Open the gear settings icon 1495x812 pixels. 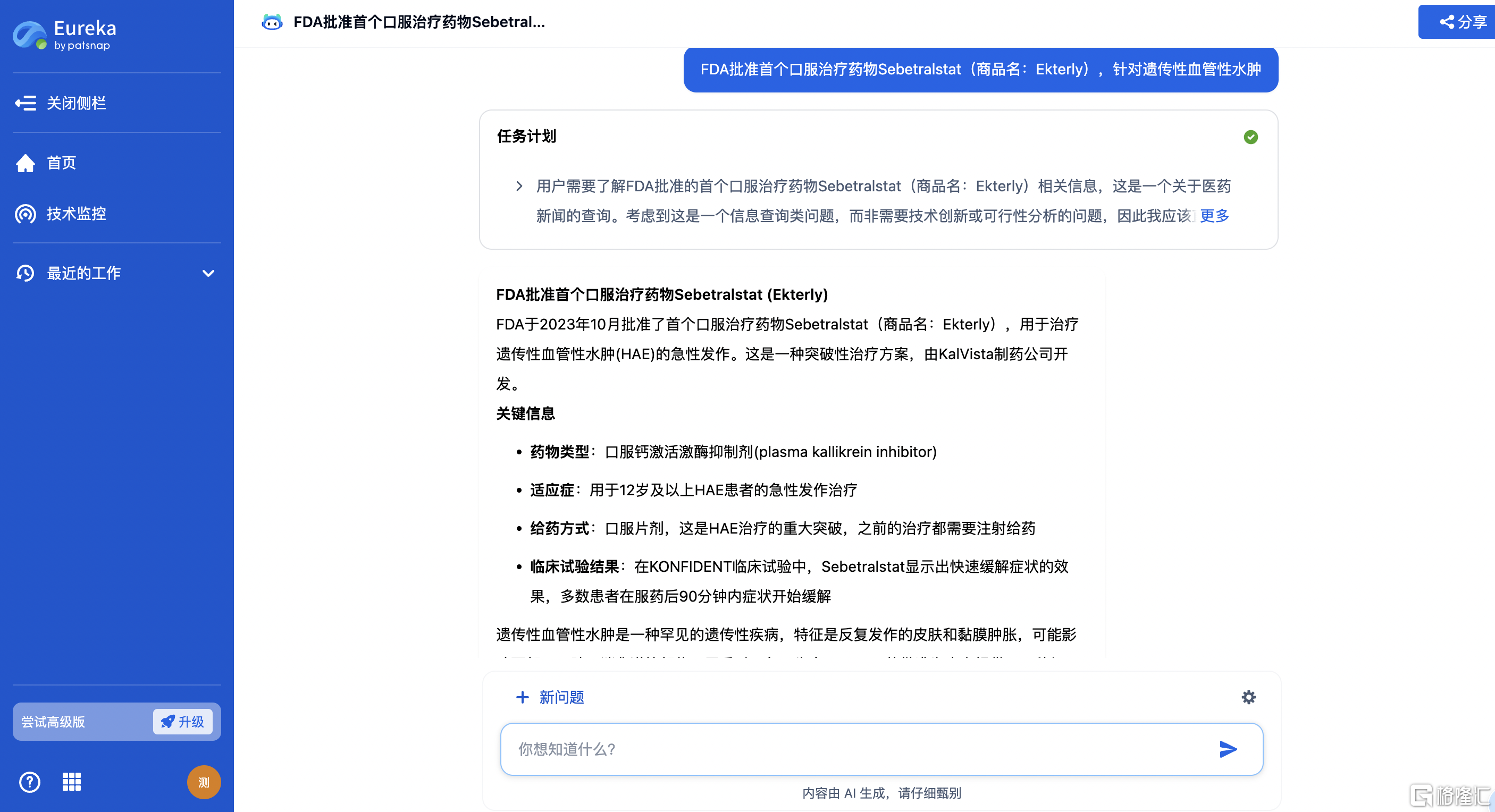coord(1248,697)
